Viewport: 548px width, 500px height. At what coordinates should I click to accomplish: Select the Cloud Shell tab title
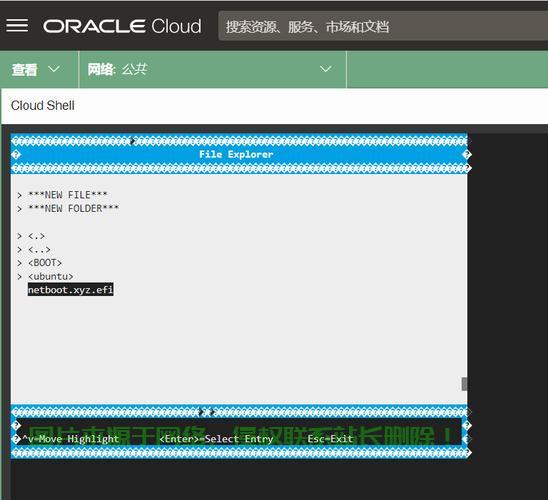click(43, 106)
